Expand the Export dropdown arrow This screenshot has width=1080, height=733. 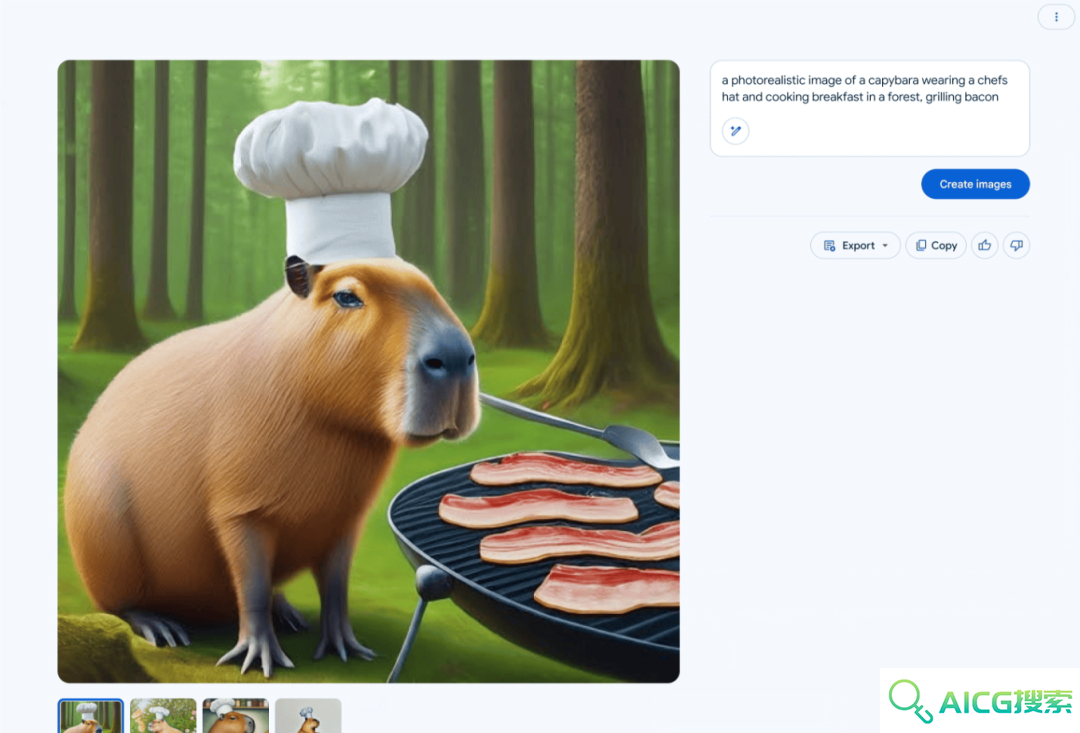(x=885, y=246)
